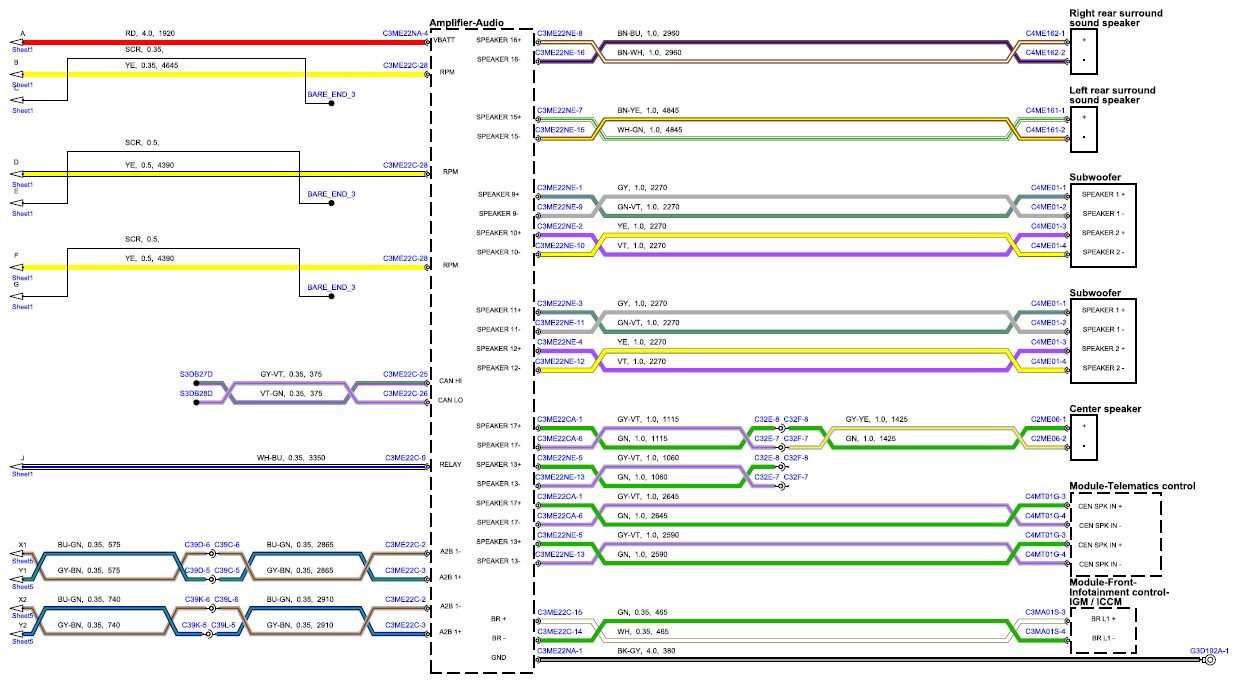Click the Left rear surround sound speaker title
1237x683 pixels.
pyautogui.click(x=1112, y=95)
